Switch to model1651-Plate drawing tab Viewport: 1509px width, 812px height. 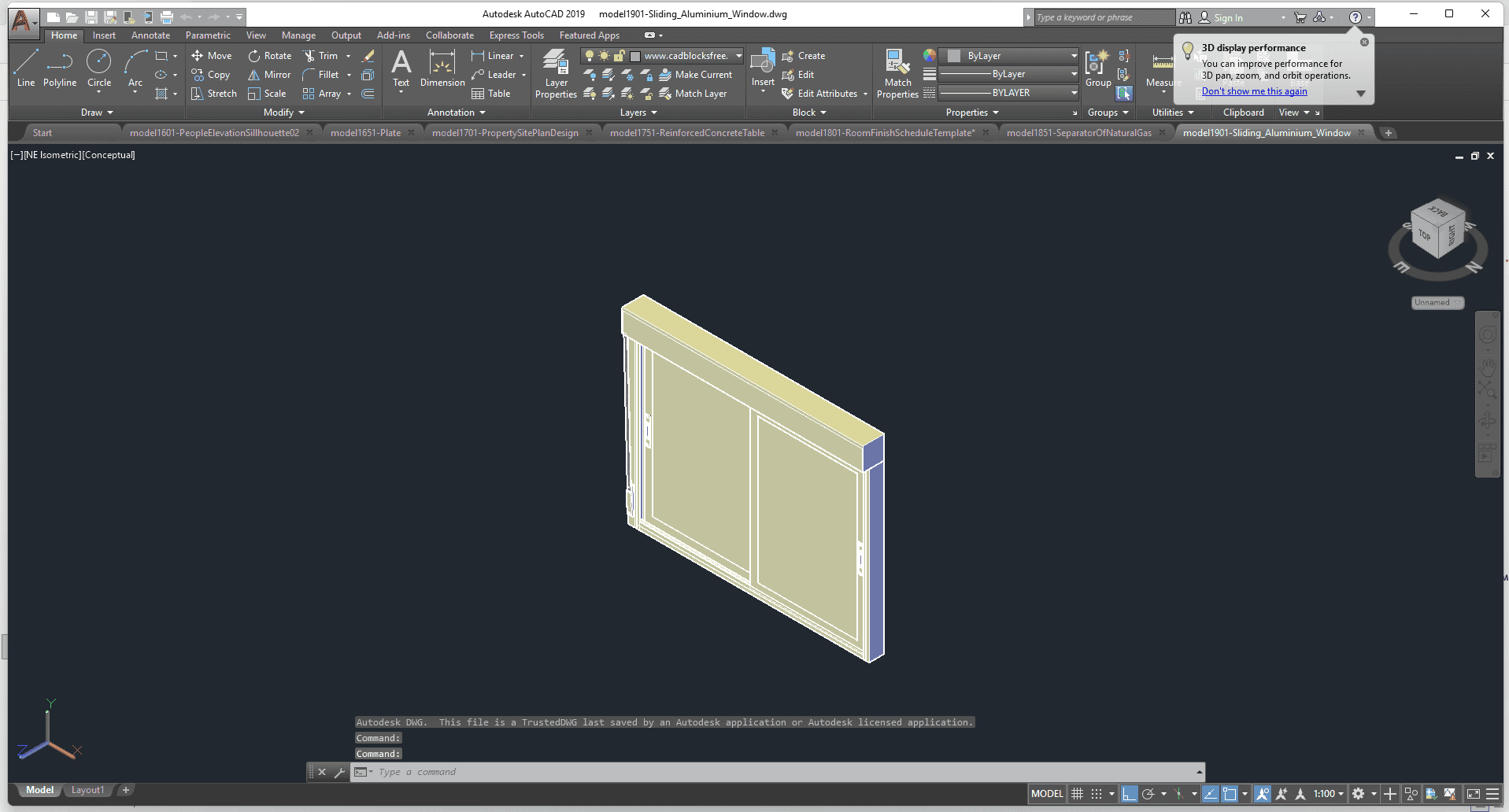click(365, 133)
